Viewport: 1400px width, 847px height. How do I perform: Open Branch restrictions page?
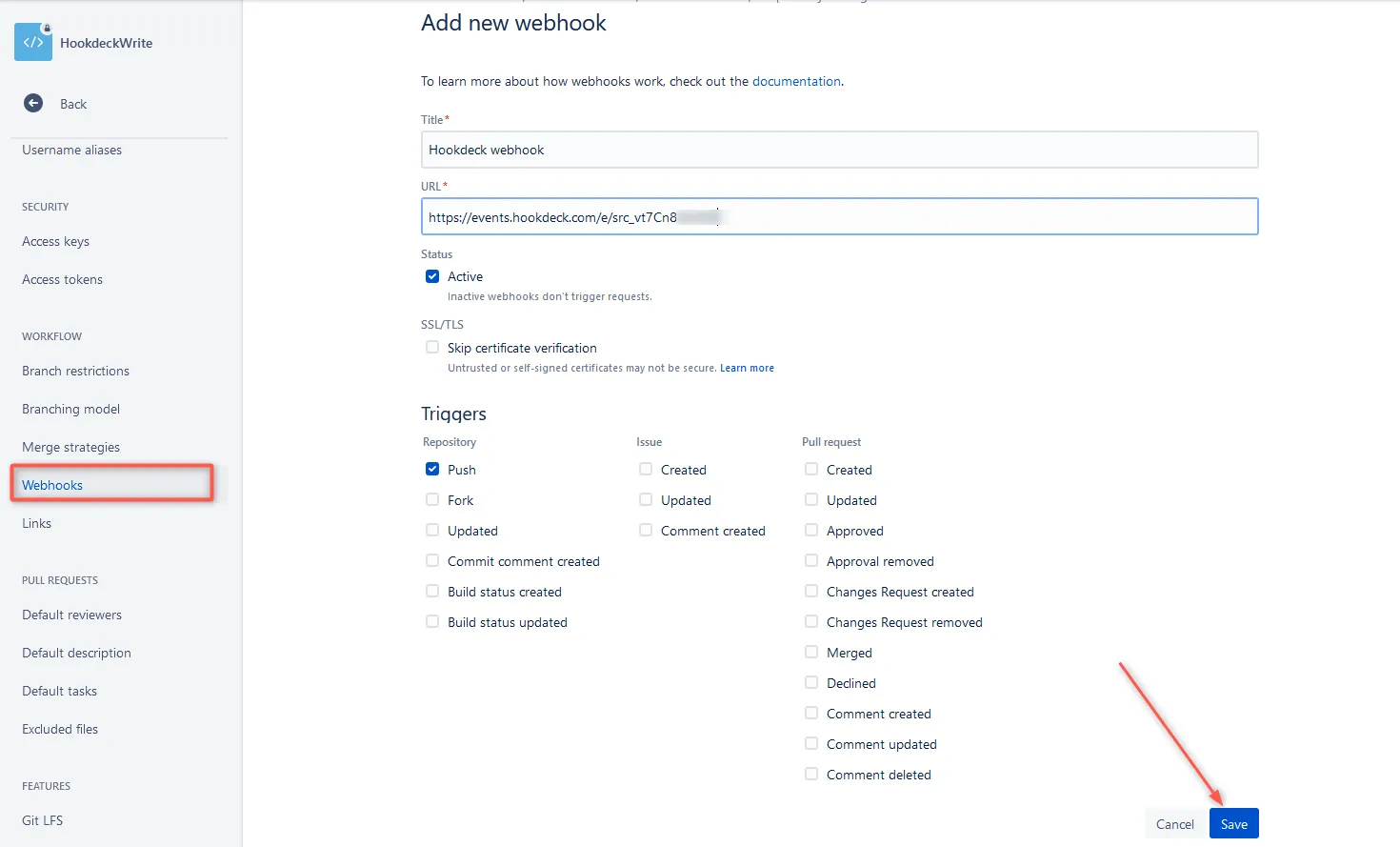tap(75, 371)
